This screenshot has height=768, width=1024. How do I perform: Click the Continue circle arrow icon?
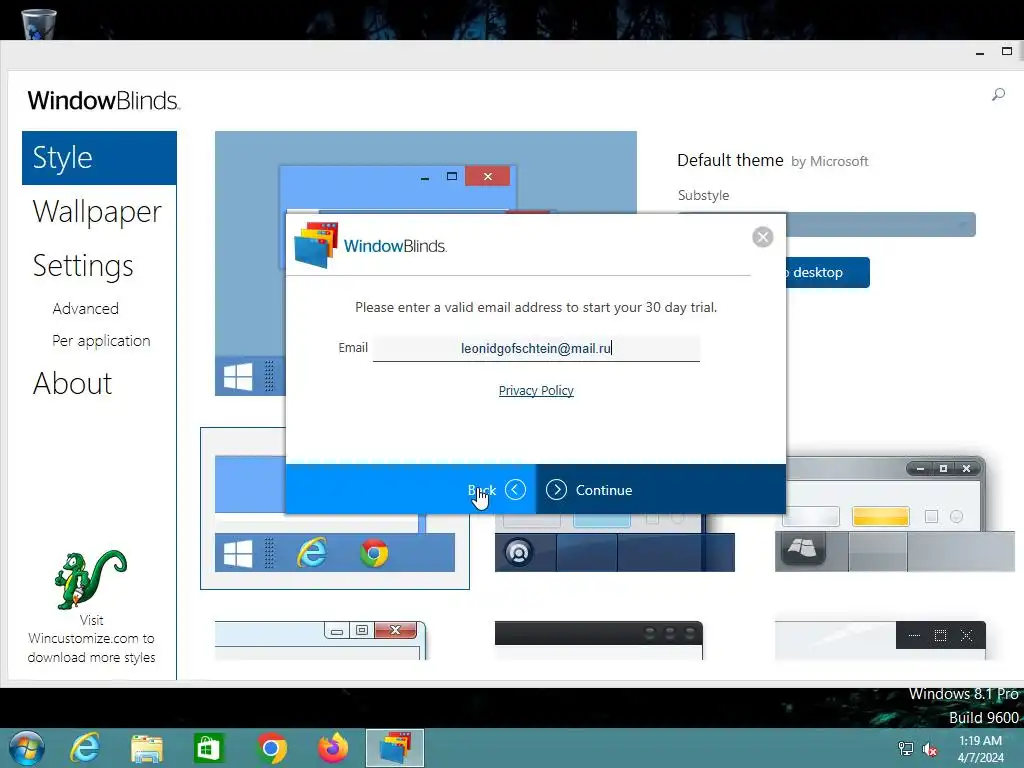tap(556, 490)
